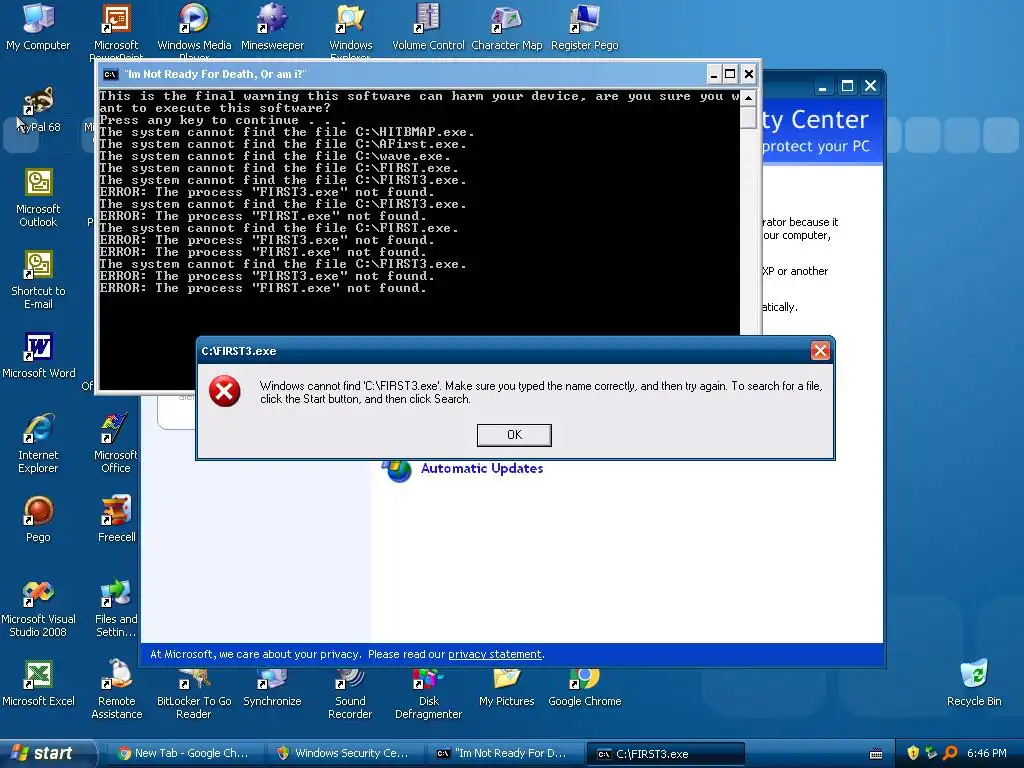Open the Start menu
Viewport: 1024px width, 768px height.
[x=48, y=753]
